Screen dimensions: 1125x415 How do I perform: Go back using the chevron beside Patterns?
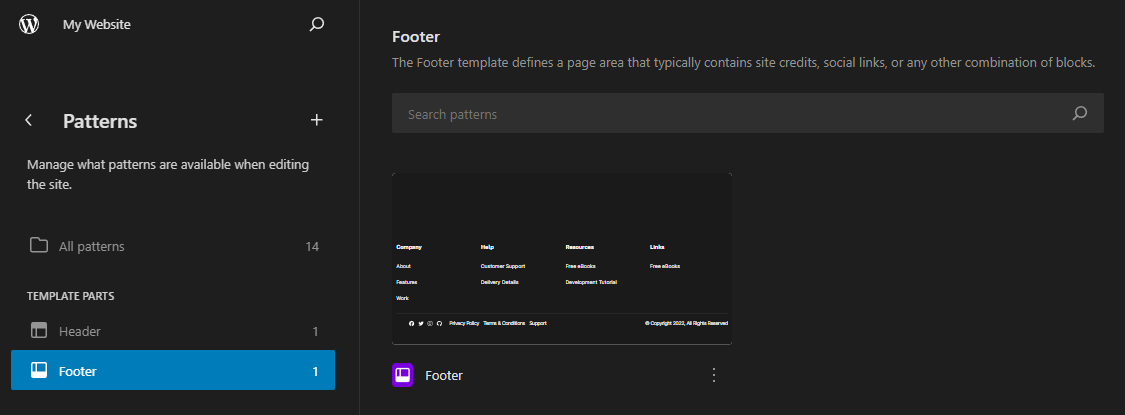pyautogui.click(x=29, y=120)
